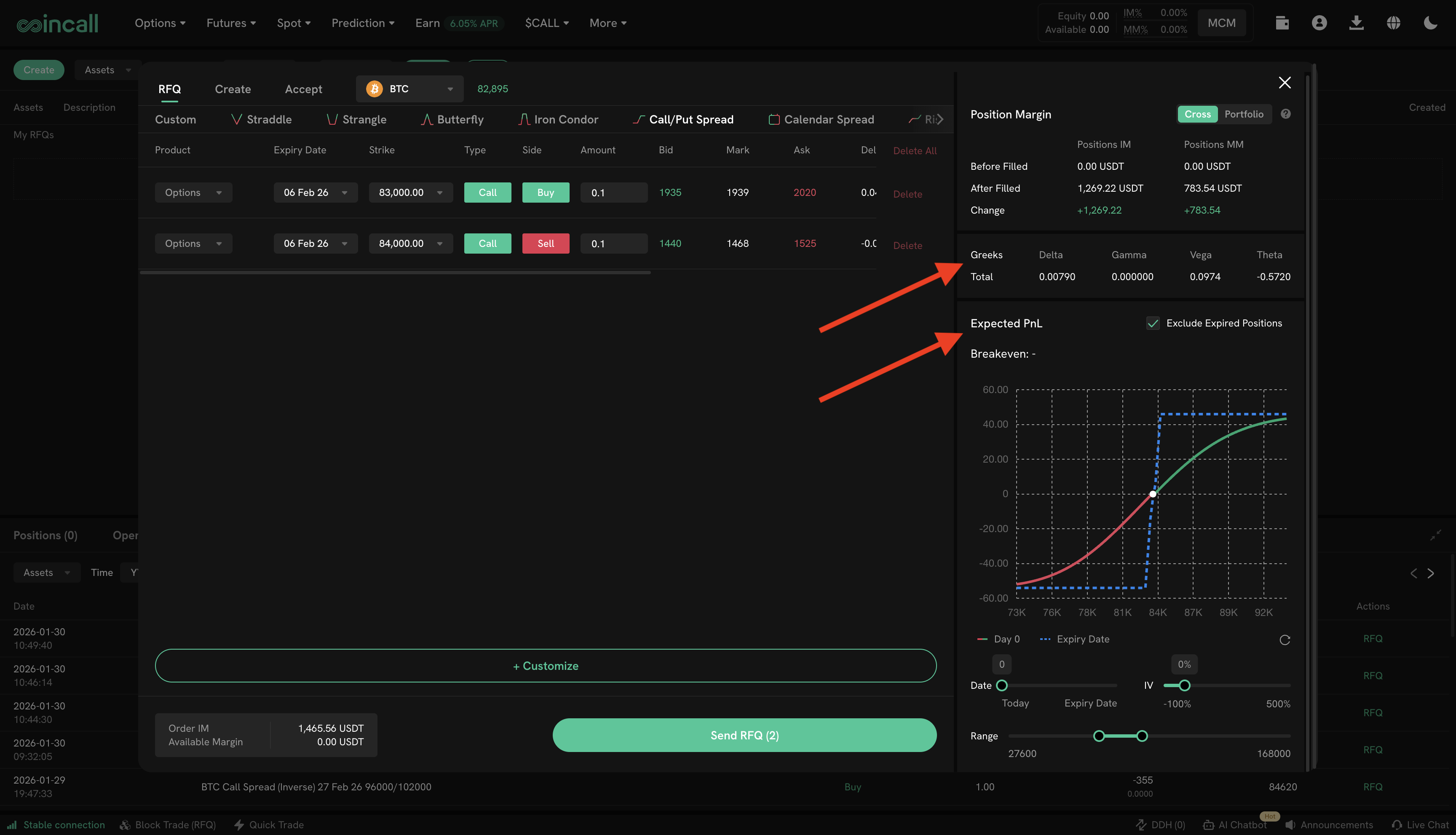Click the collapse panel icon near positions

[x=1435, y=535]
